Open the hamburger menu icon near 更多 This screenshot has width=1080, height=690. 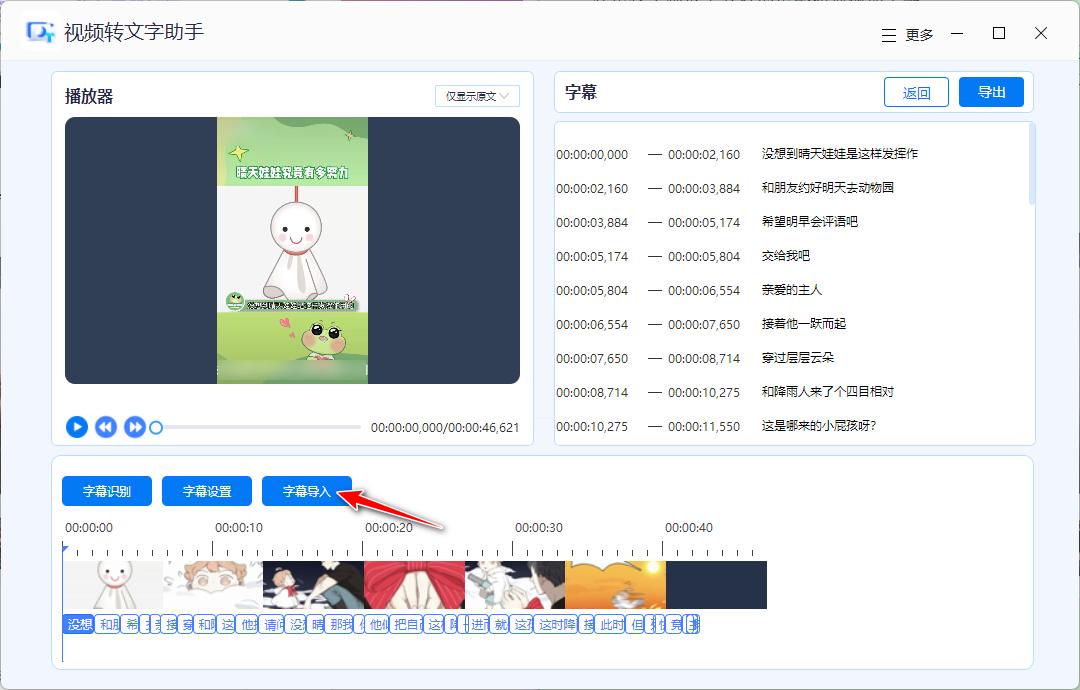coord(888,33)
